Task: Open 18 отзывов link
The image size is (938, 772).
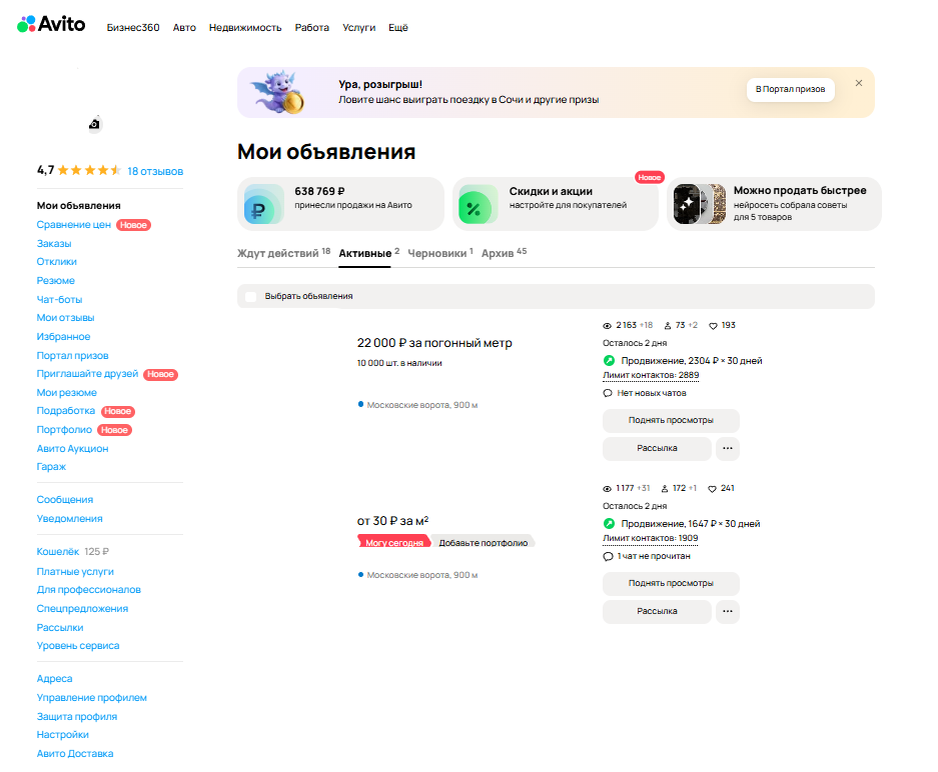Action: coord(155,171)
